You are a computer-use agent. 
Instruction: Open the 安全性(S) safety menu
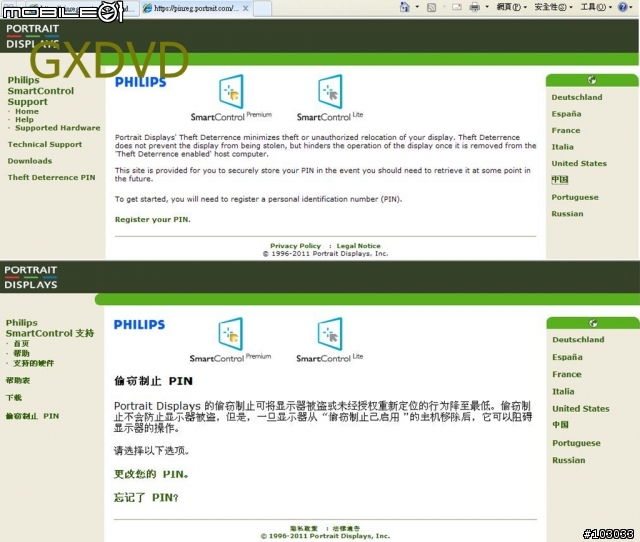pyautogui.click(x=553, y=7)
